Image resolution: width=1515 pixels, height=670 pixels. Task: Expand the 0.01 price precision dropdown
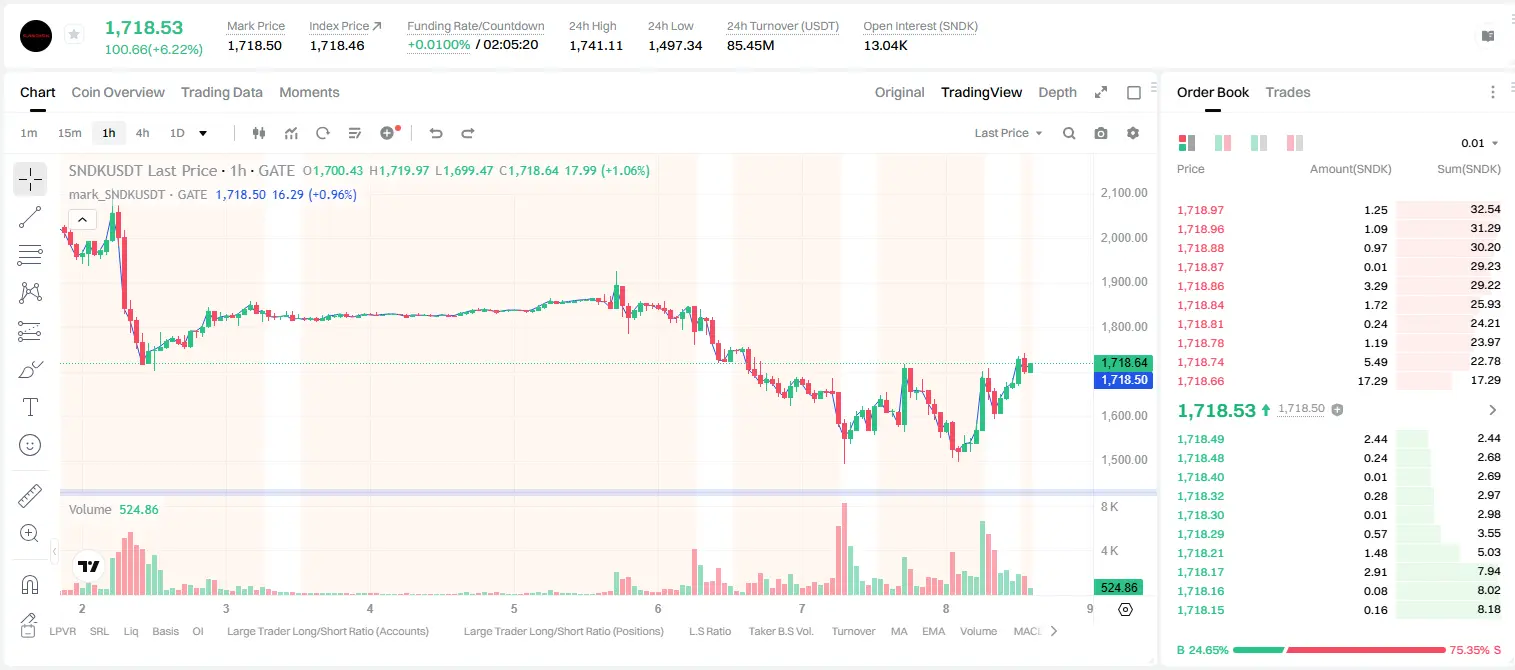1480,143
